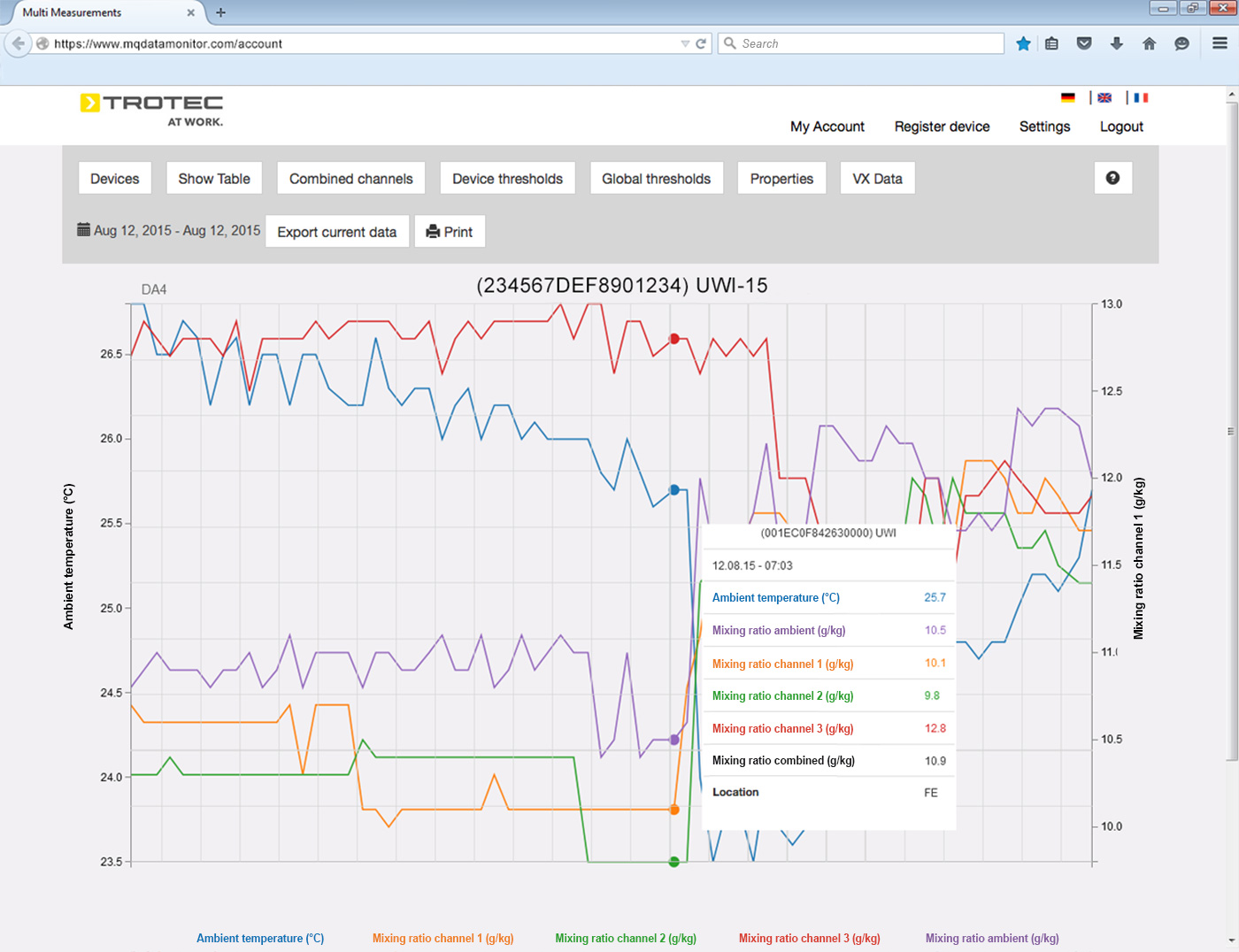Image resolution: width=1239 pixels, height=952 pixels.
Task: Open the bookmarks list icon
Action: 1051,43
